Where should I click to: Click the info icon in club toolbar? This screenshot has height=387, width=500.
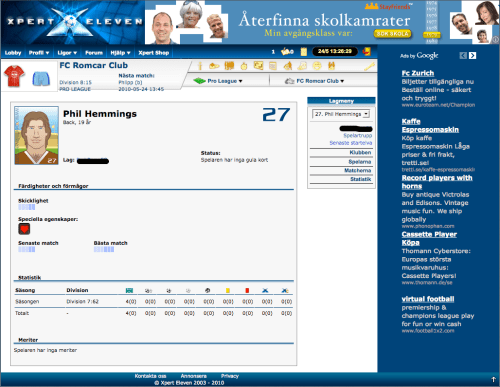point(200,66)
